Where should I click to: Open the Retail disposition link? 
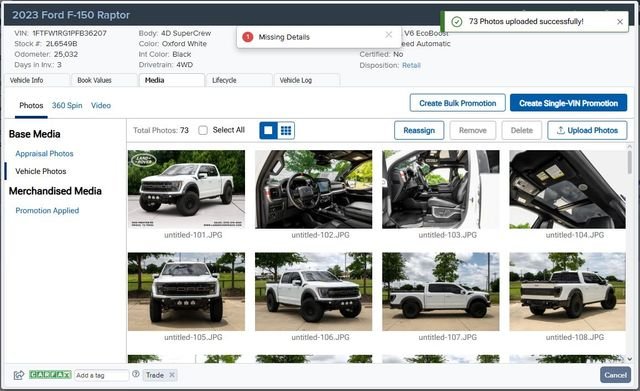(411, 65)
